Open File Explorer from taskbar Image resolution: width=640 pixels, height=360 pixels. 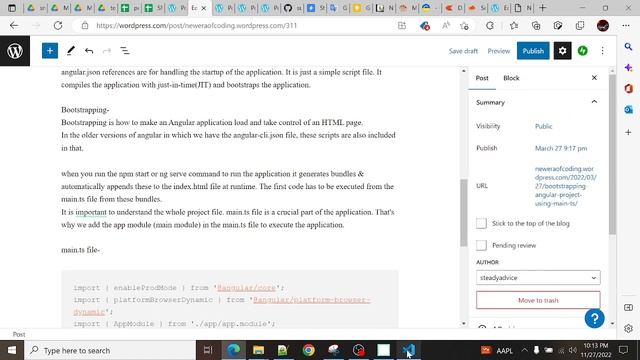tap(258, 350)
